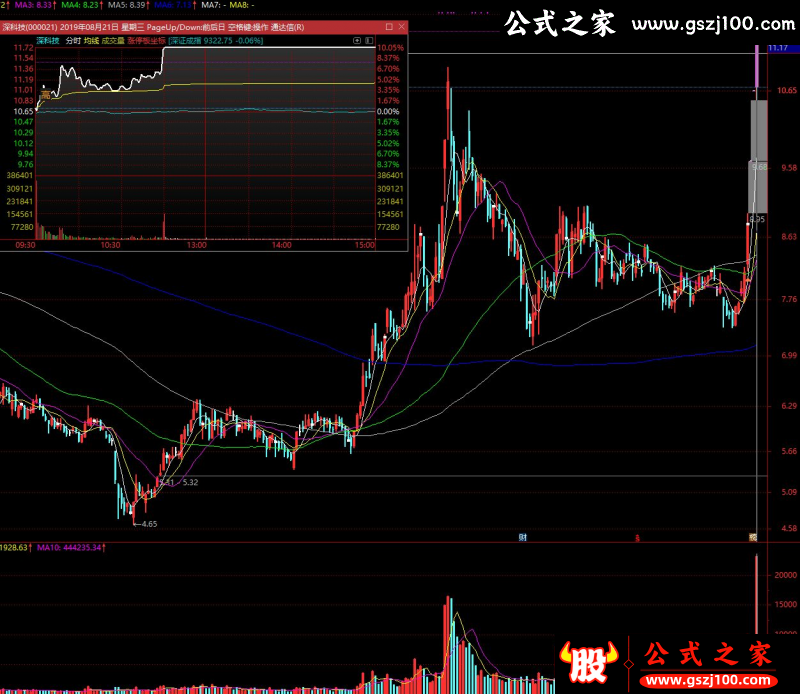Click the 20000 volume axis label
This screenshot has height=694, width=800.
click(x=785, y=575)
